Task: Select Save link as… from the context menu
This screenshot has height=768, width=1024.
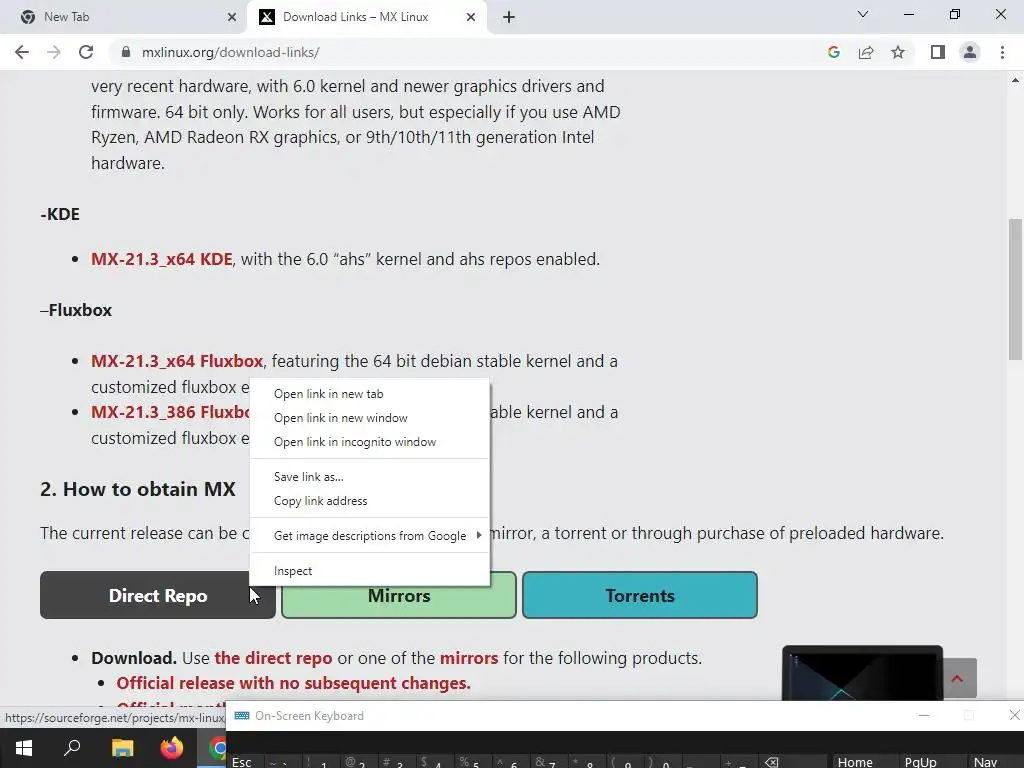Action: click(370, 477)
